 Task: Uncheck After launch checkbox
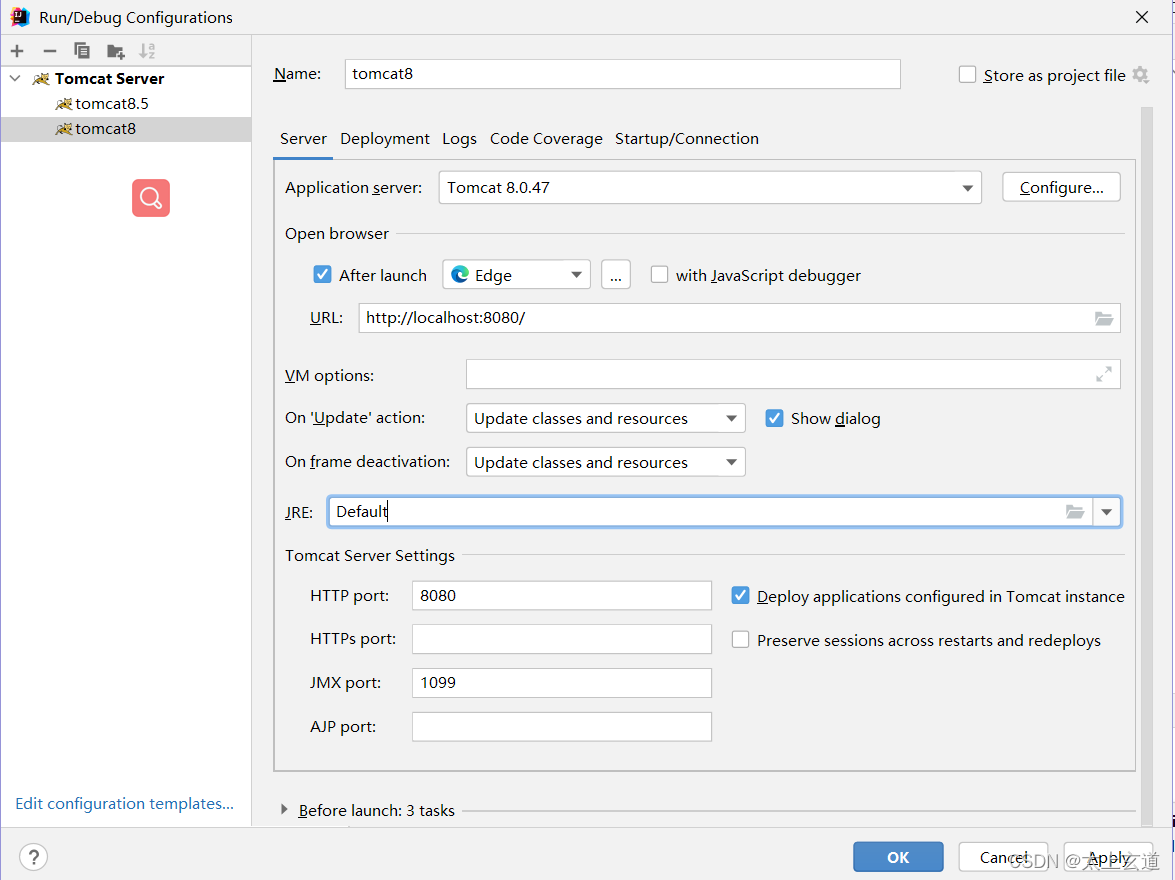(x=322, y=275)
